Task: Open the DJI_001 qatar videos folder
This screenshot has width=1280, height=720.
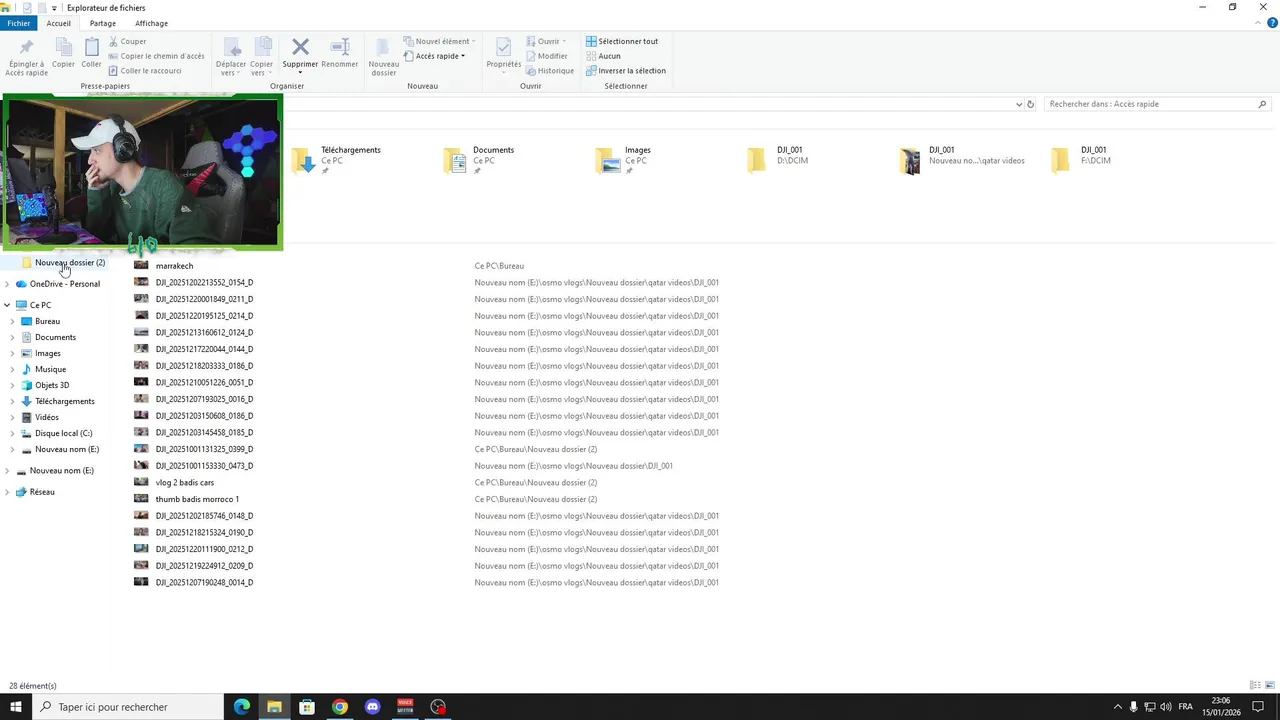Action: click(962, 159)
